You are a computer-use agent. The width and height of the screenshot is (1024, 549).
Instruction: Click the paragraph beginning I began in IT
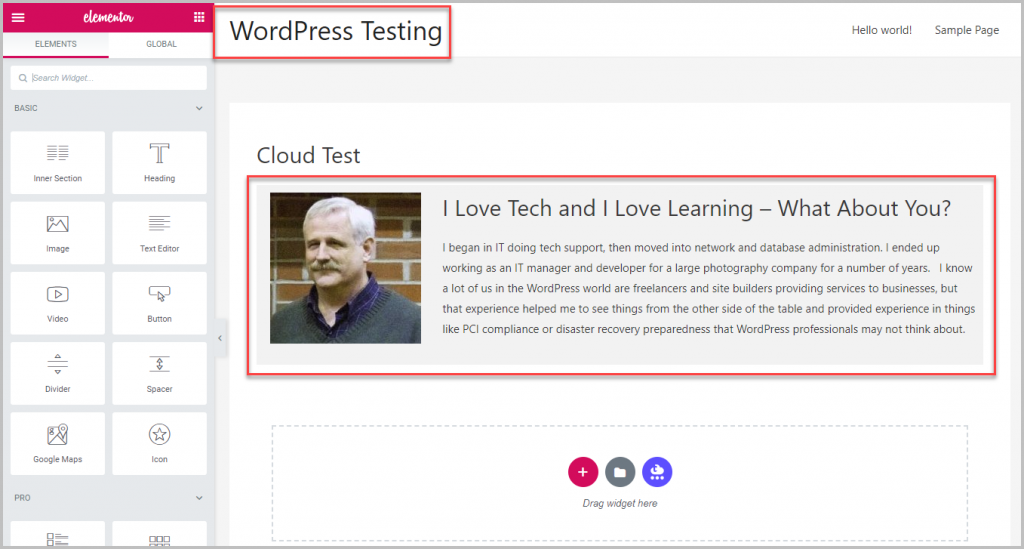(x=709, y=288)
